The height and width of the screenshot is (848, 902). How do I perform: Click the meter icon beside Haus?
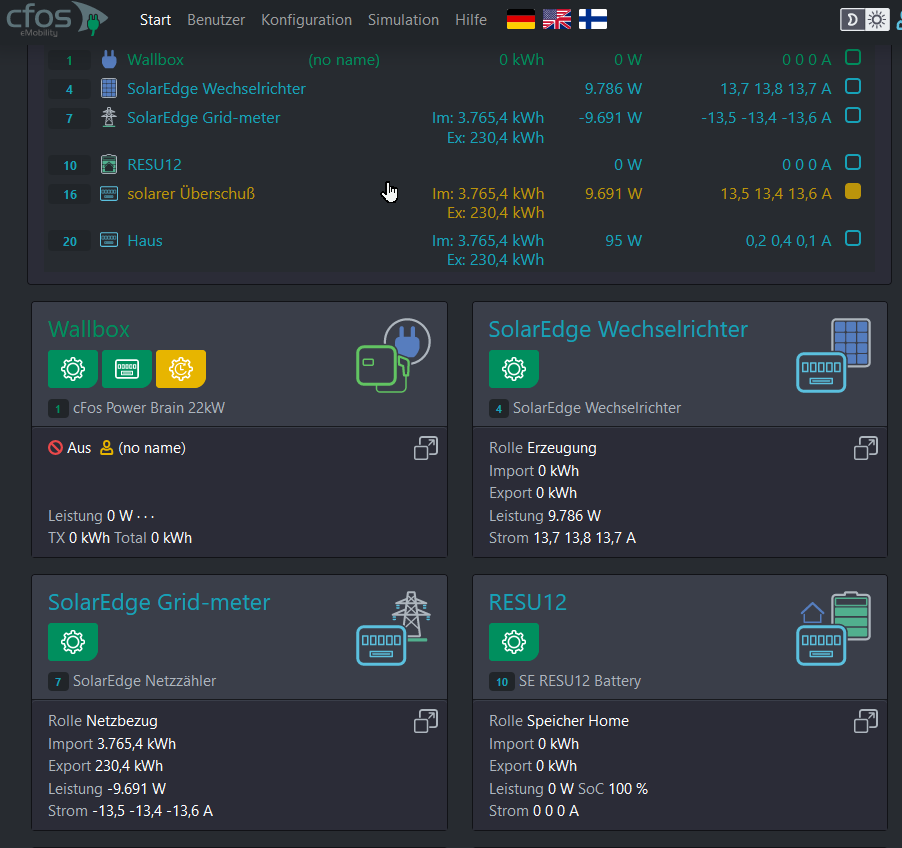[109, 240]
